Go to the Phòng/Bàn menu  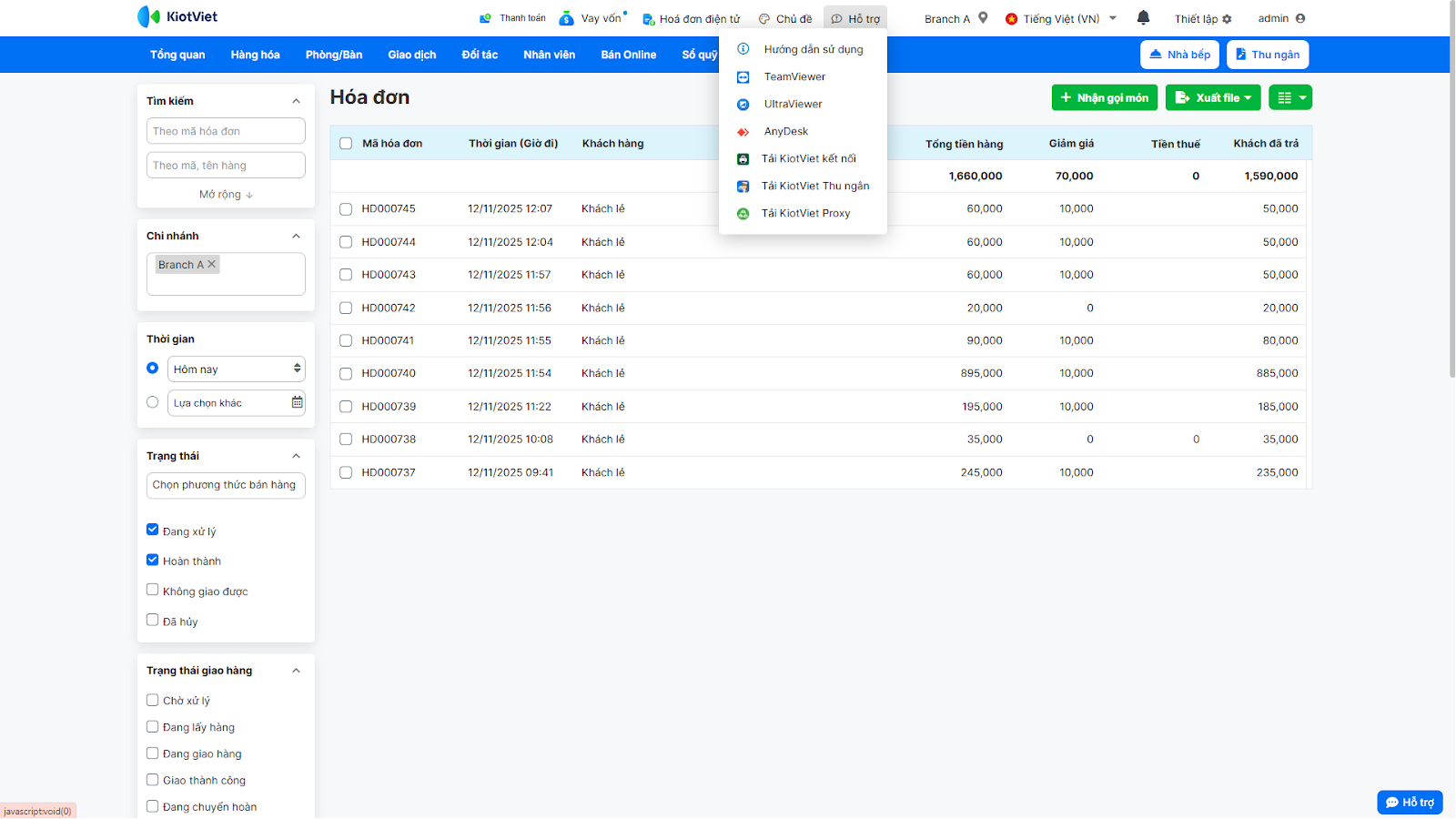click(334, 55)
